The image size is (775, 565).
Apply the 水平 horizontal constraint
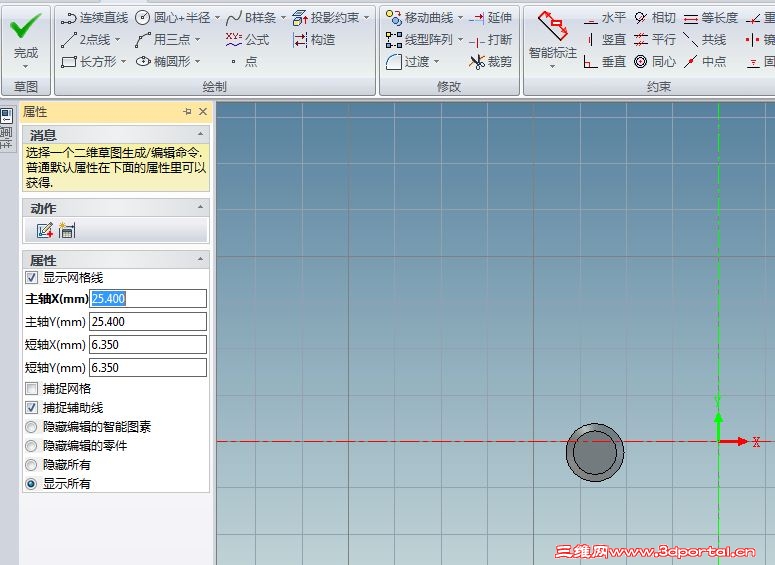pos(604,18)
